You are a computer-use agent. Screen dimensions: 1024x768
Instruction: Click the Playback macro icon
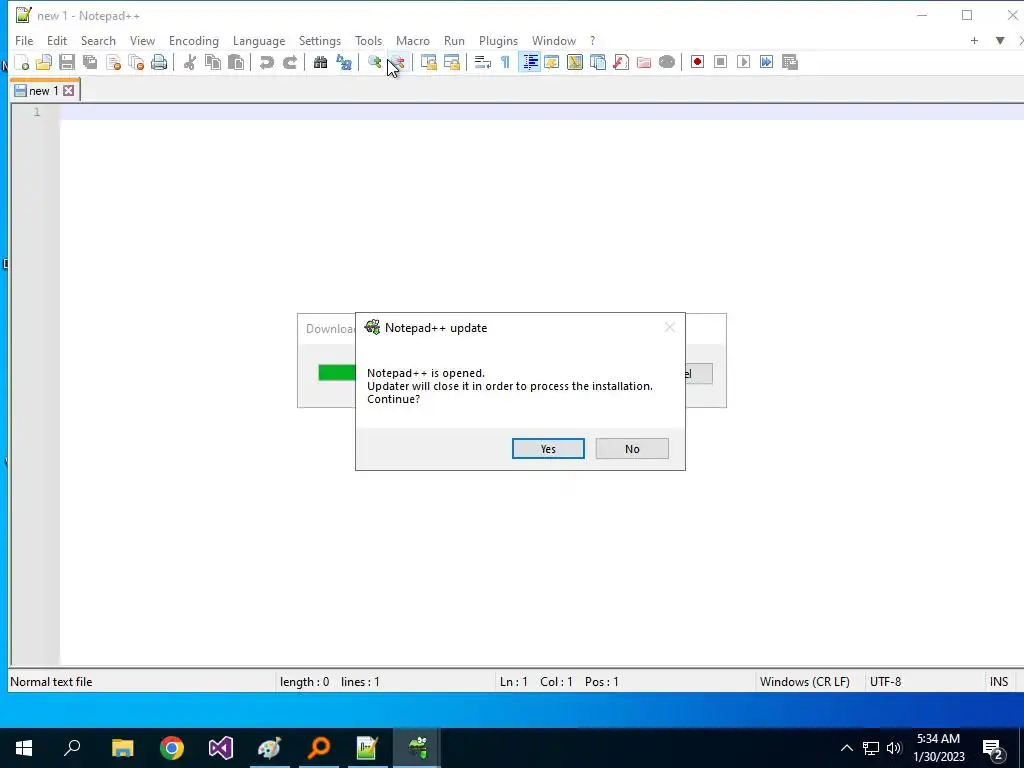click(743, 63)
